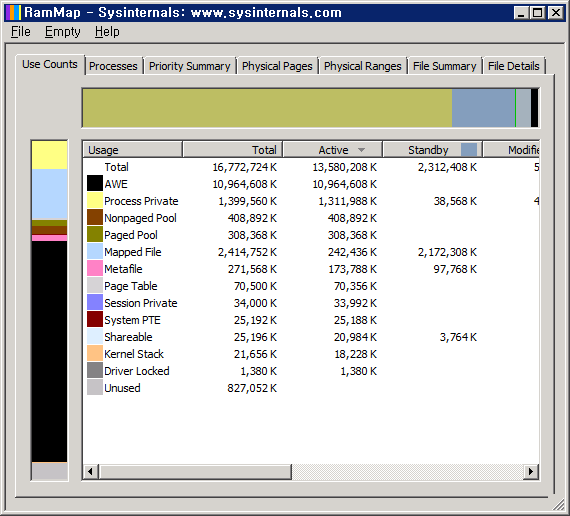Click the RamMap icon in the title bar

coord(13,13)
